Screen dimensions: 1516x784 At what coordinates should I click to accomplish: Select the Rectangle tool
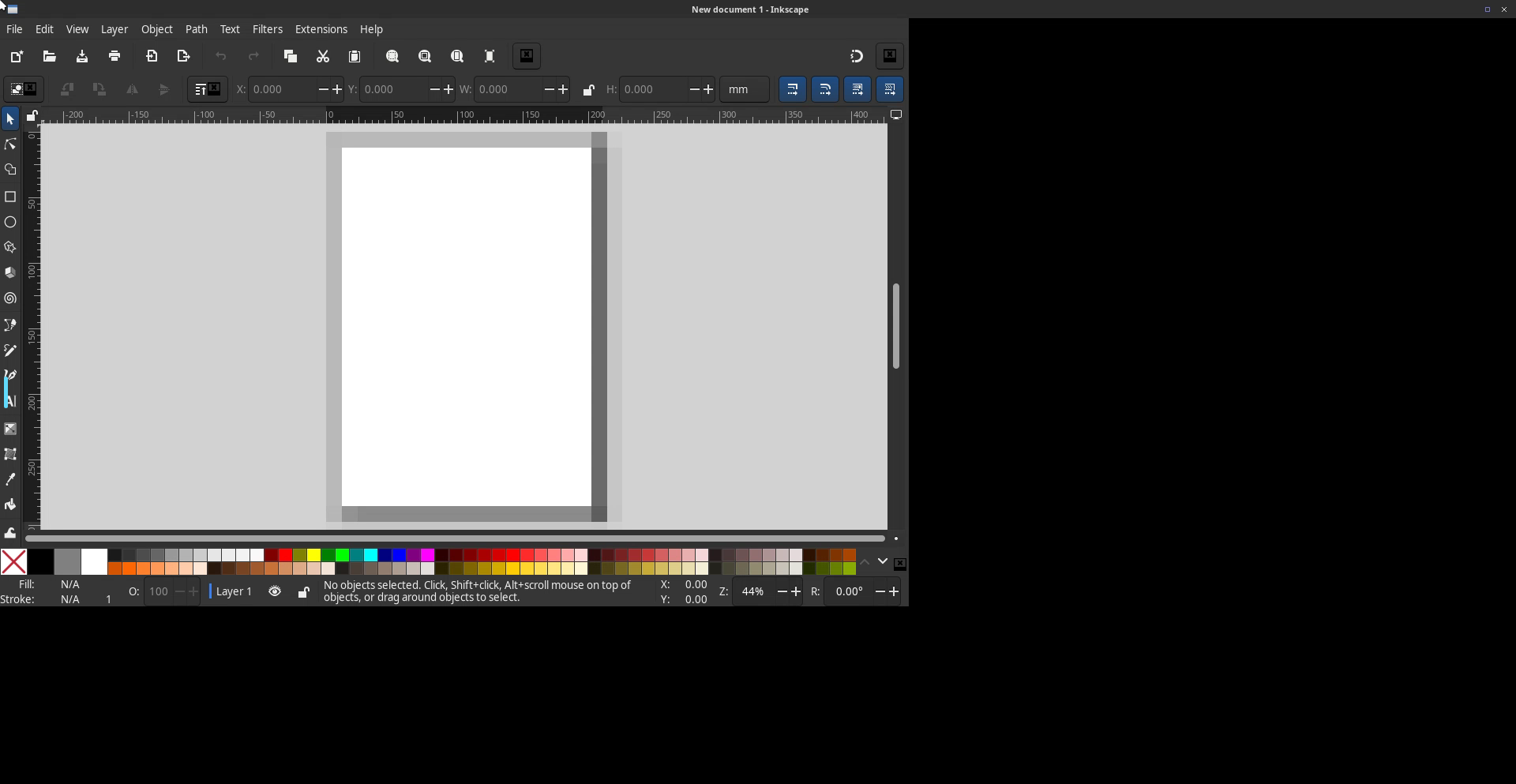(10, 197)
